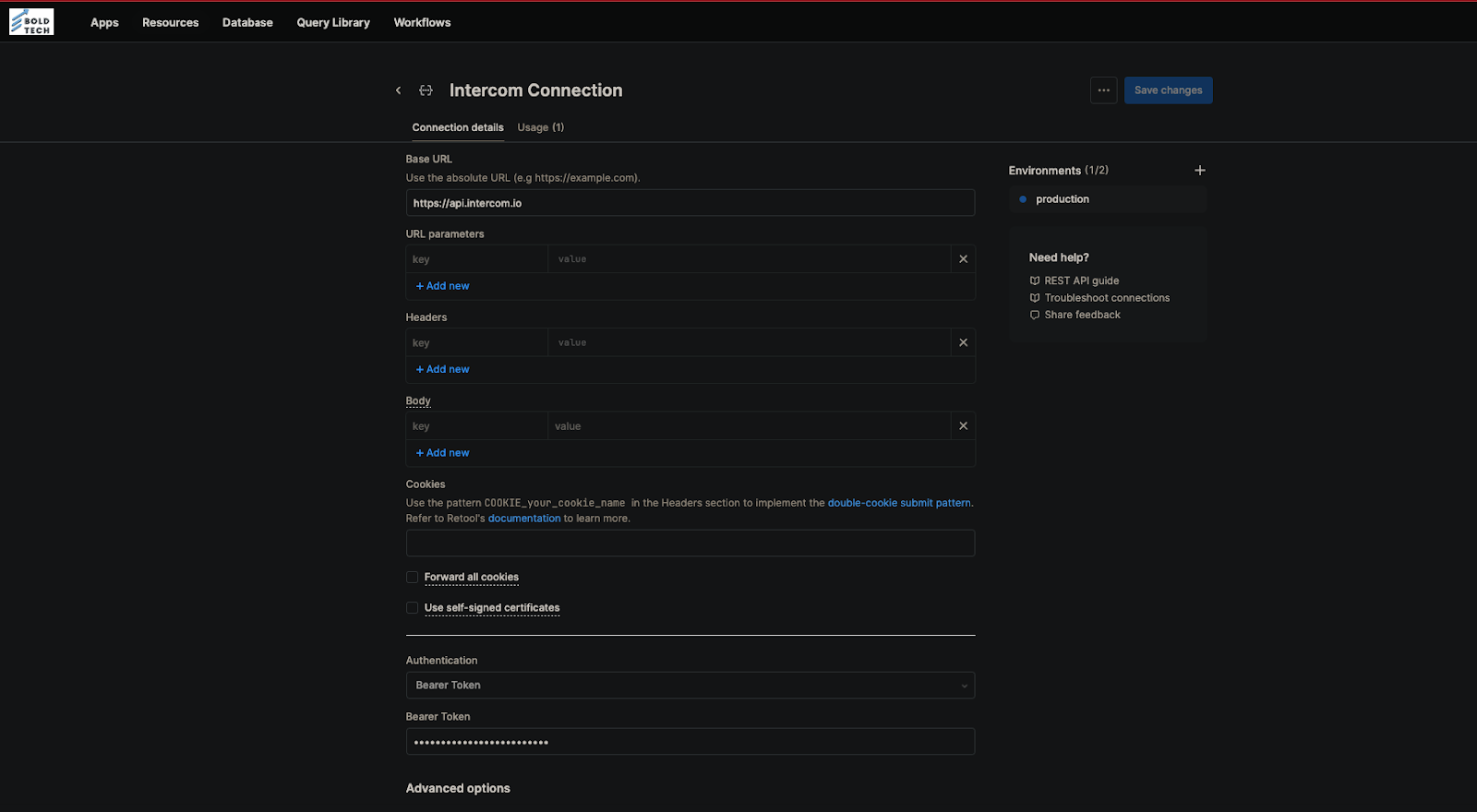The image size is (1477, 812).
Task: Open the Apps menu
Action: pos(104,22)
